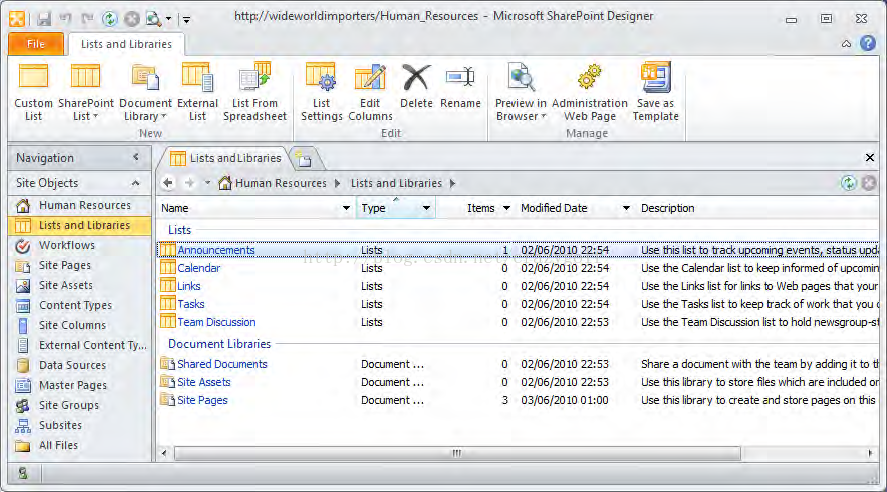Rename the selected list
Screen dimensions: 887x492
(x=460, y=86)
